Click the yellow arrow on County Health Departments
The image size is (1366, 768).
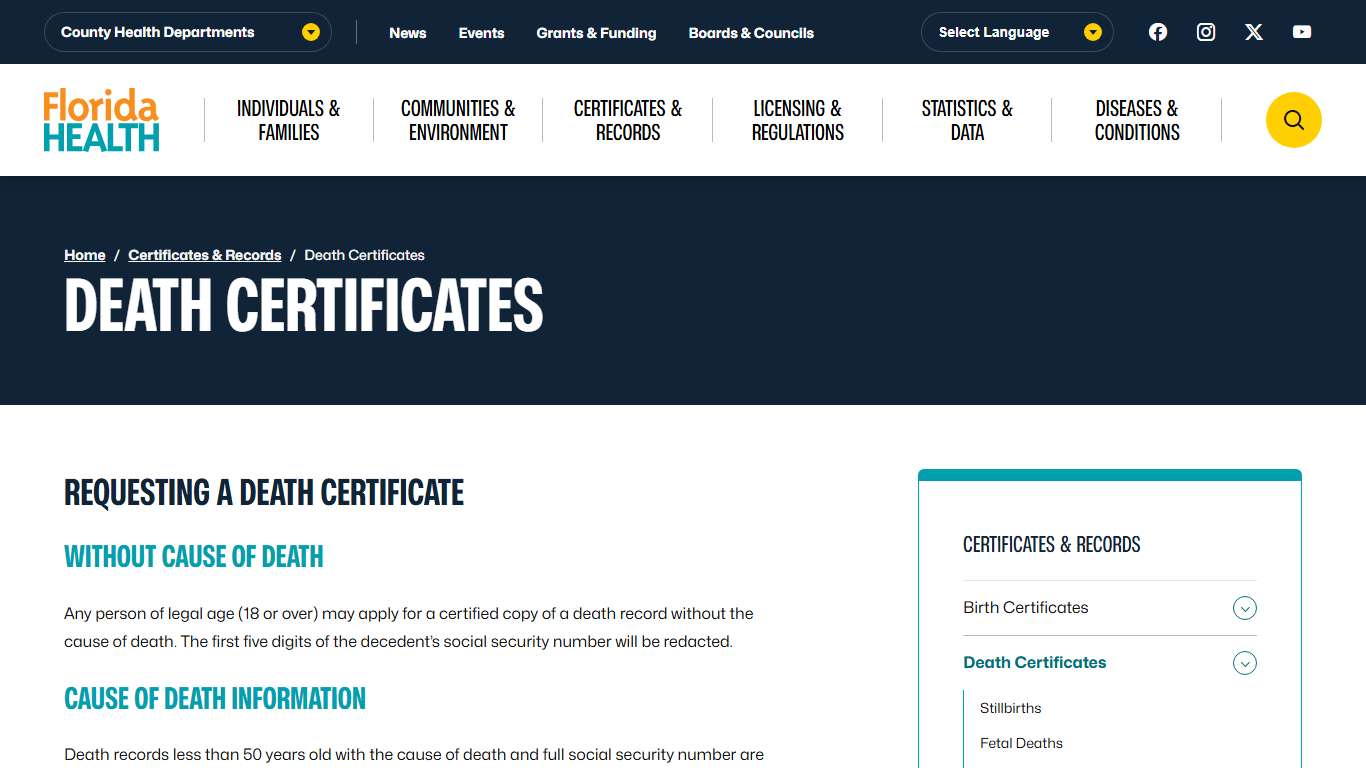point(310,31)
